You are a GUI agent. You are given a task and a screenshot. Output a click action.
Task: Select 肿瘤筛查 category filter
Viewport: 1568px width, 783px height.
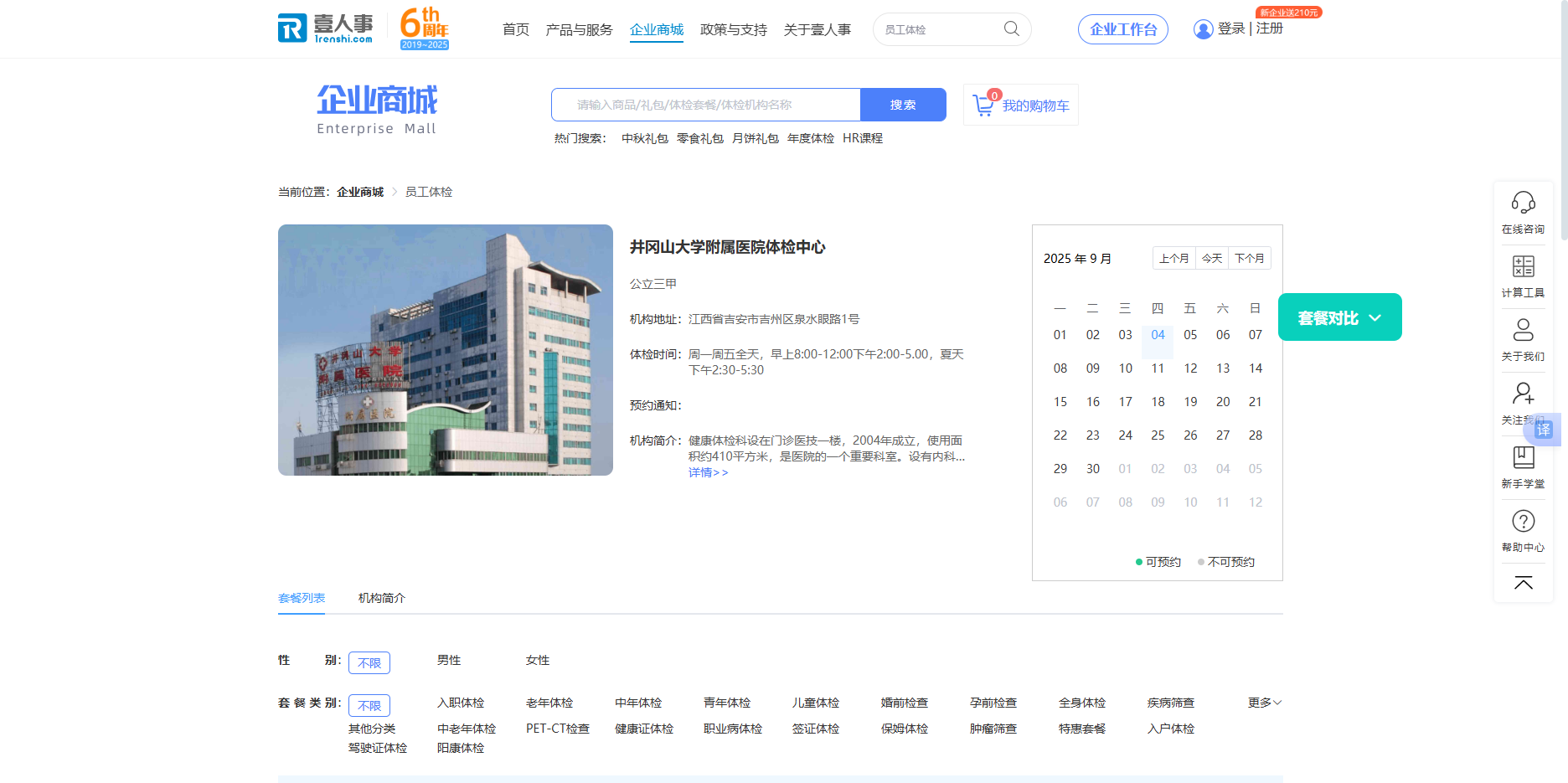coord(993,729)
